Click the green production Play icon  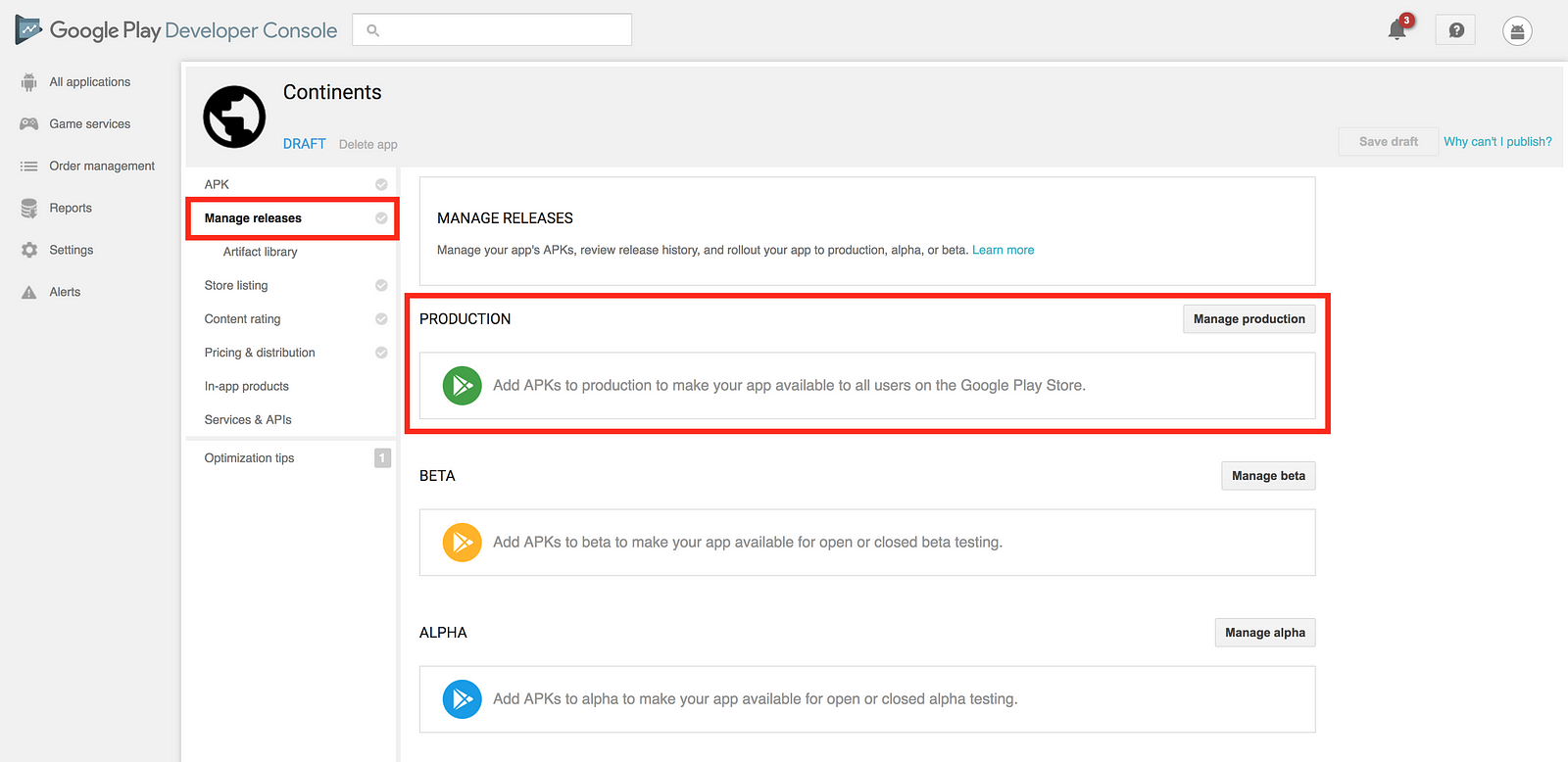pyautogui.click(x=463, y=386)
